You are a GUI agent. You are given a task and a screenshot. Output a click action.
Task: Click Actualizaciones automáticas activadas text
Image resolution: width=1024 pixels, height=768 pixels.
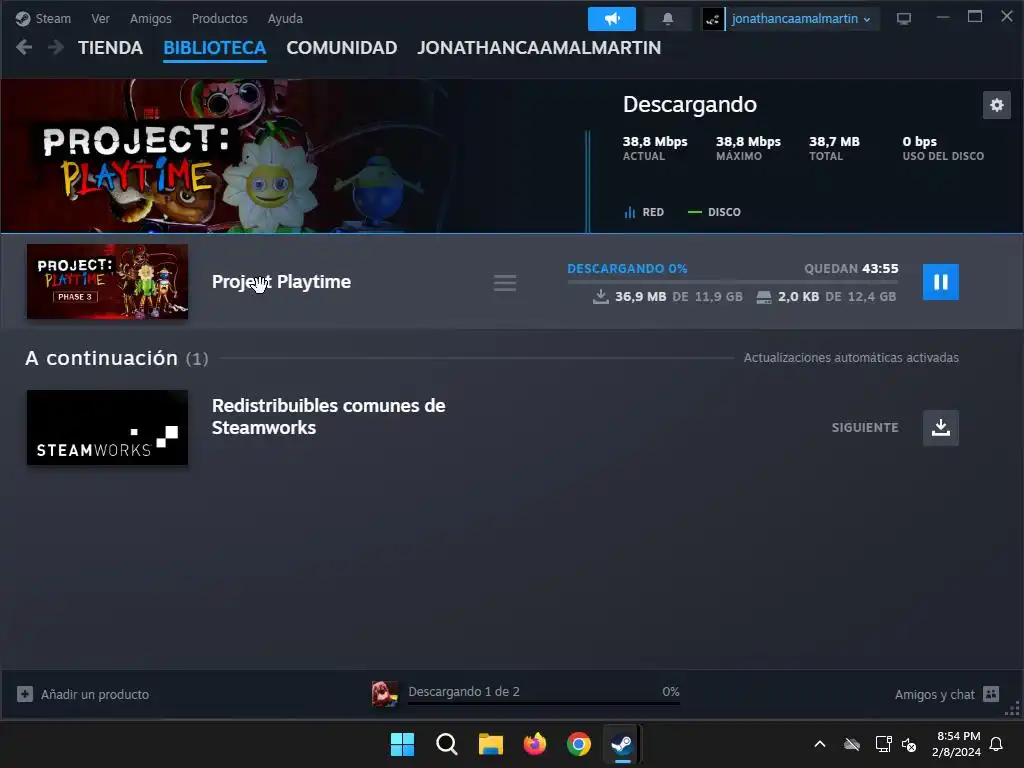click(851, 358)
